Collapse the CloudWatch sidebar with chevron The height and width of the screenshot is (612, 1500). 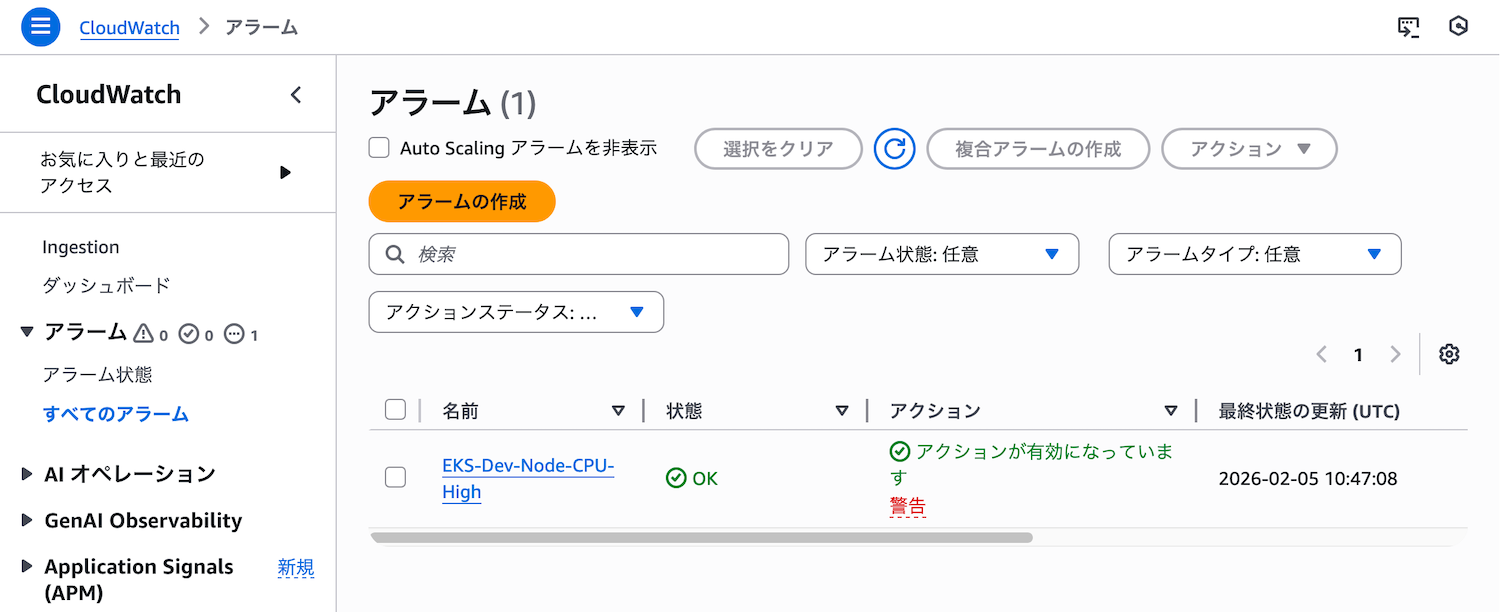295,95
